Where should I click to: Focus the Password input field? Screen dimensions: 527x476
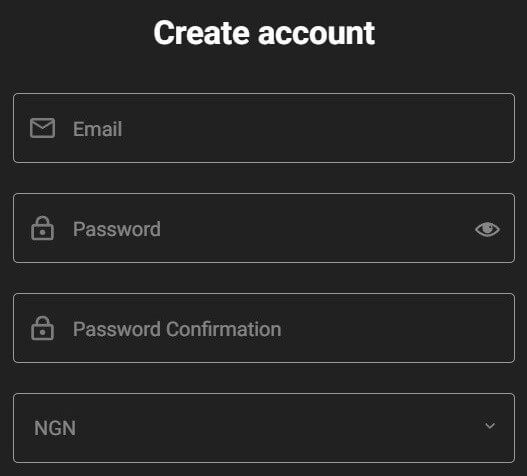point(264,228)
